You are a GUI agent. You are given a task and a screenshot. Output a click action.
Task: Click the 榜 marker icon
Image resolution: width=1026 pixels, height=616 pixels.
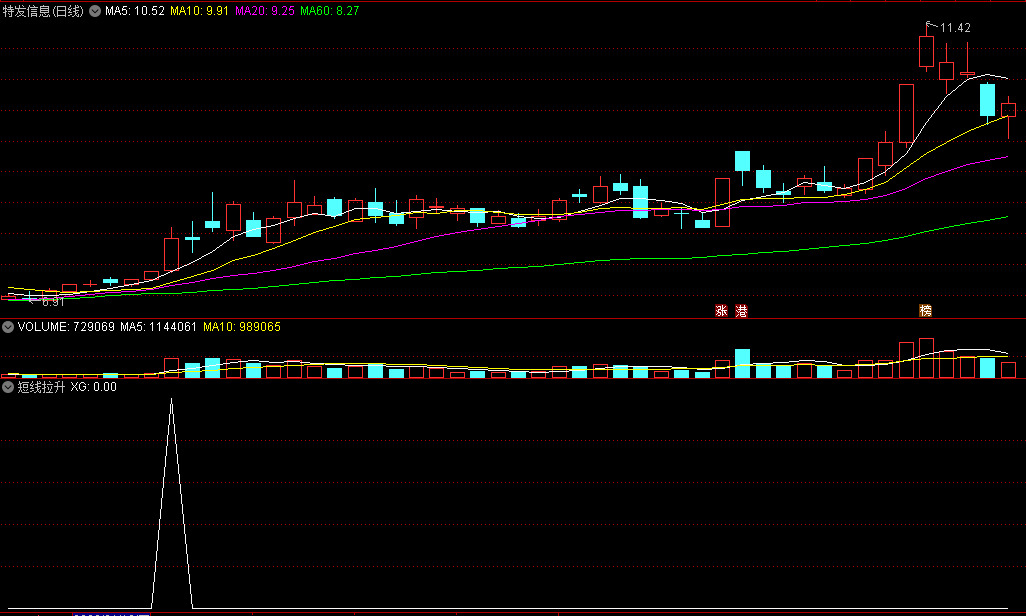pos(926,311)
